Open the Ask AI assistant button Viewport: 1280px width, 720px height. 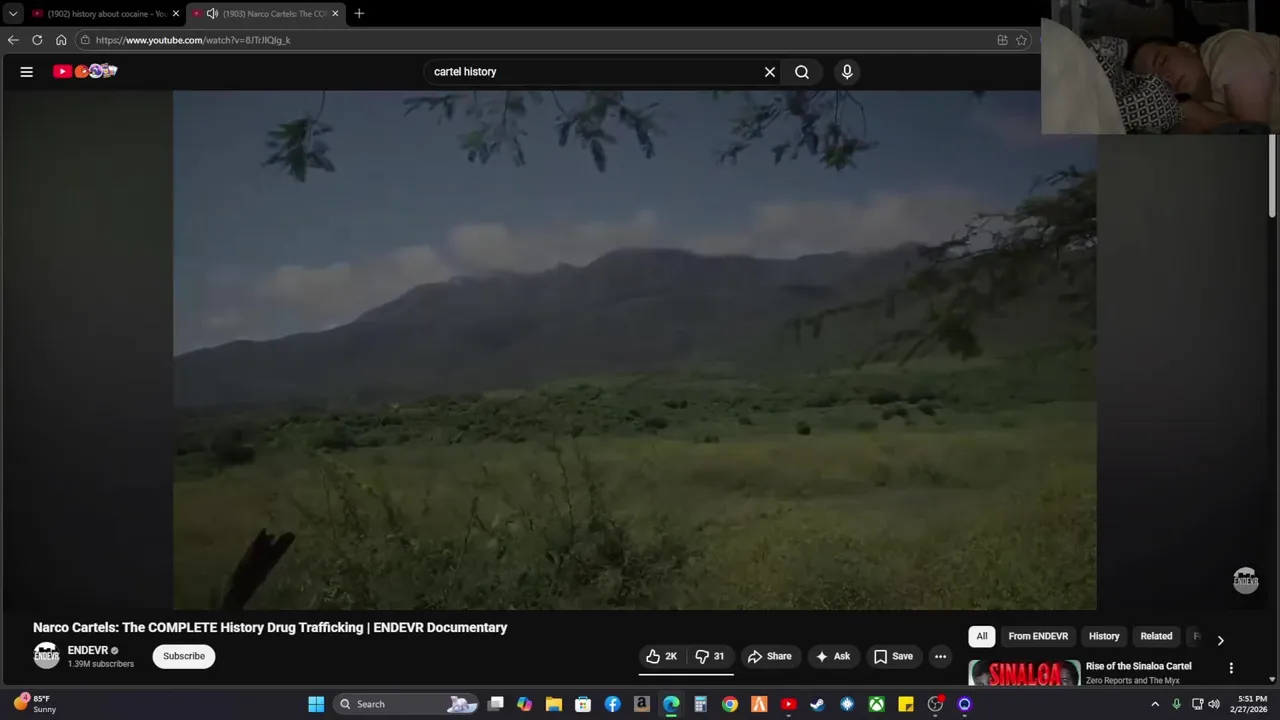click(833, 656)
